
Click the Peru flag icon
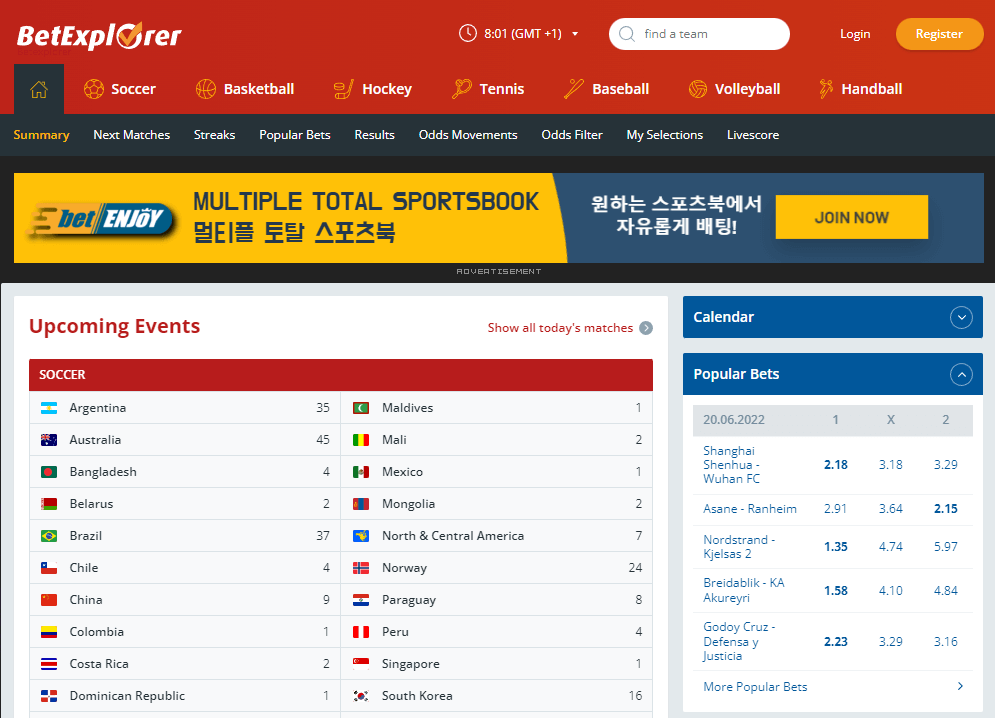361,632
